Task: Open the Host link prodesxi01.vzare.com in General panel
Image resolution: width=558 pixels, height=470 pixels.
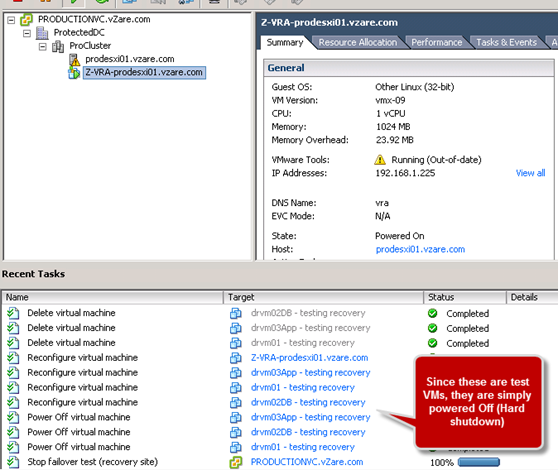Action: (420, 249)
